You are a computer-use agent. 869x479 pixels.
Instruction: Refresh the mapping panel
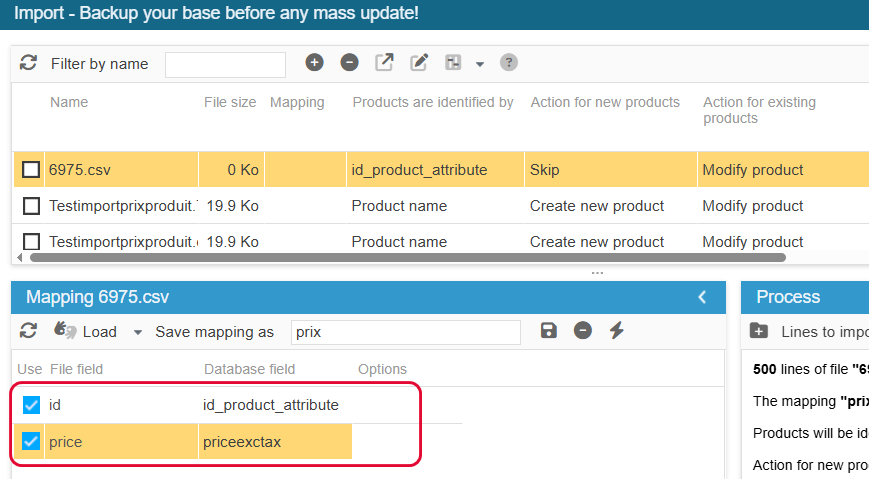28,331
